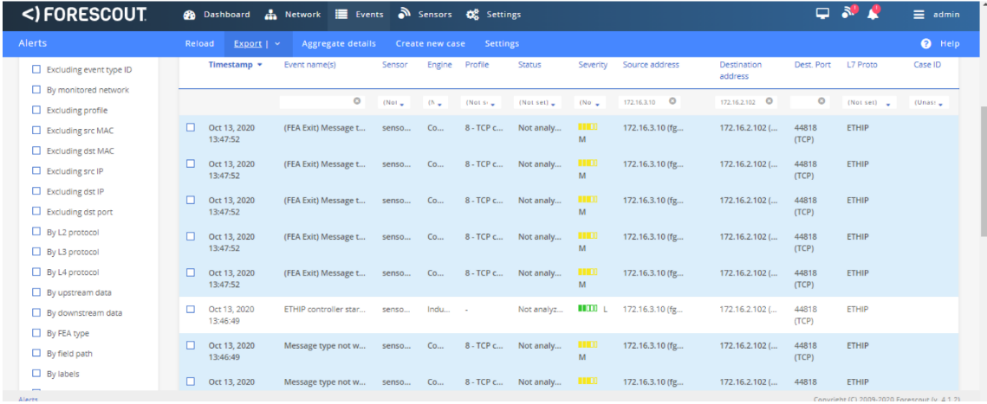This screenshot has width=987, height=404.
Task: Select the ETHIP controller start alert row checkbox
Action: (191, 309)
